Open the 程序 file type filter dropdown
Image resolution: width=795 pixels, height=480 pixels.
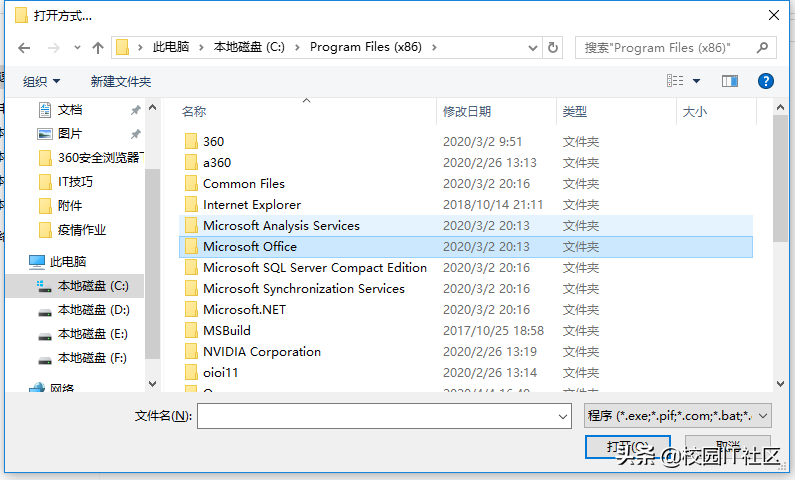678,416
